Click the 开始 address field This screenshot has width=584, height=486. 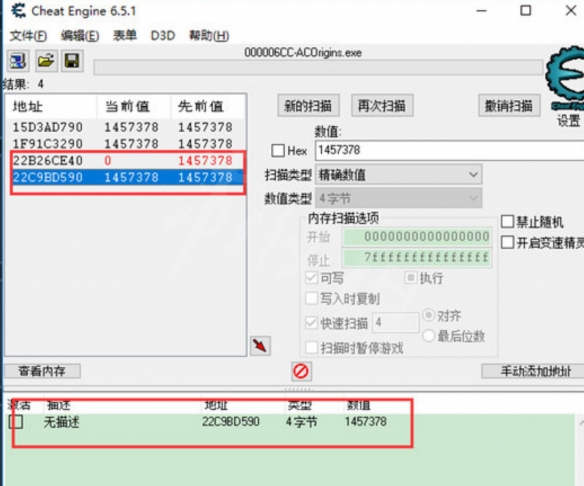pyautogui.click(x=417, y=237)
